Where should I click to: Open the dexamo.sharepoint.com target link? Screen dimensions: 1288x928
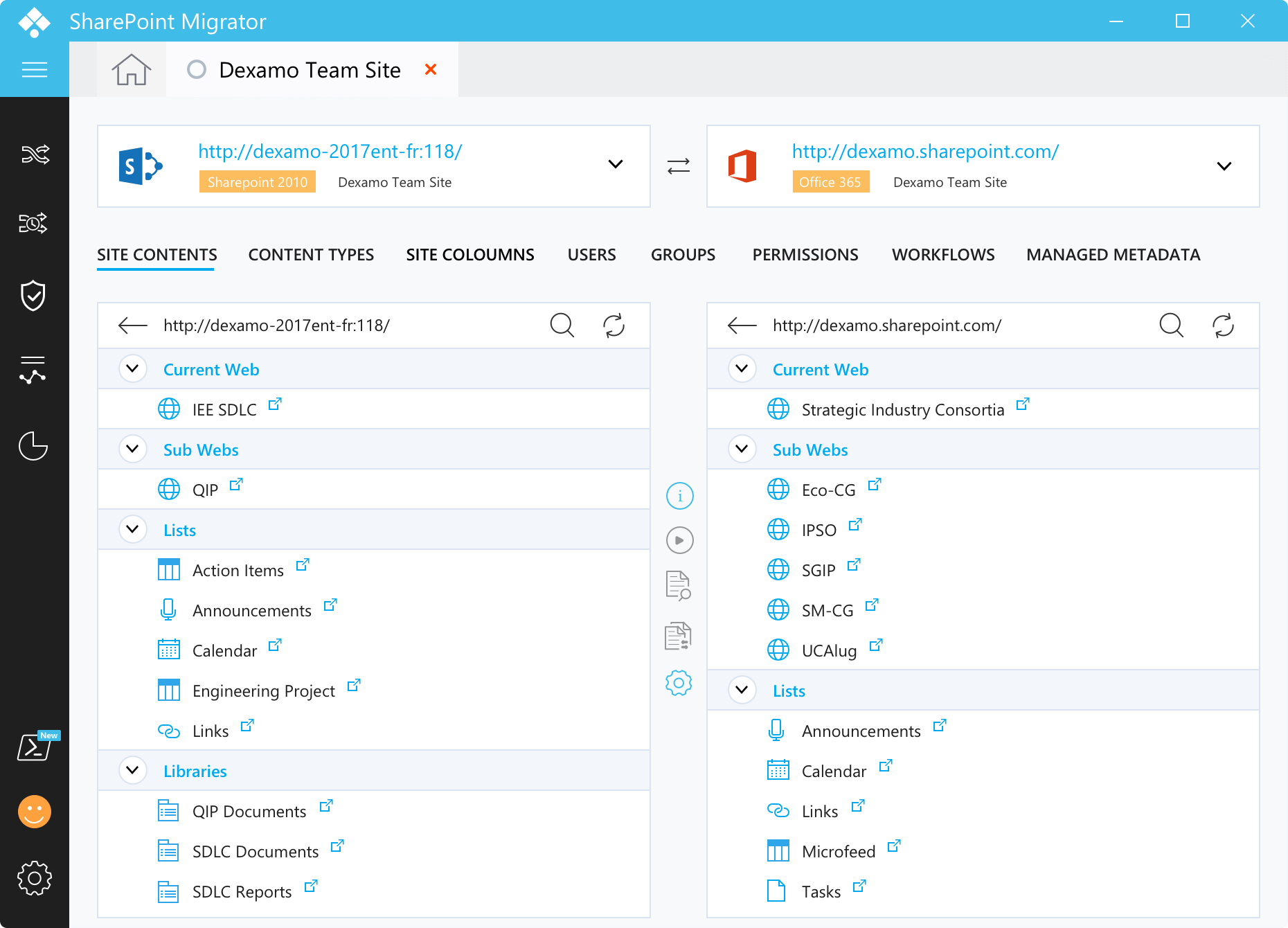(926, 151)
